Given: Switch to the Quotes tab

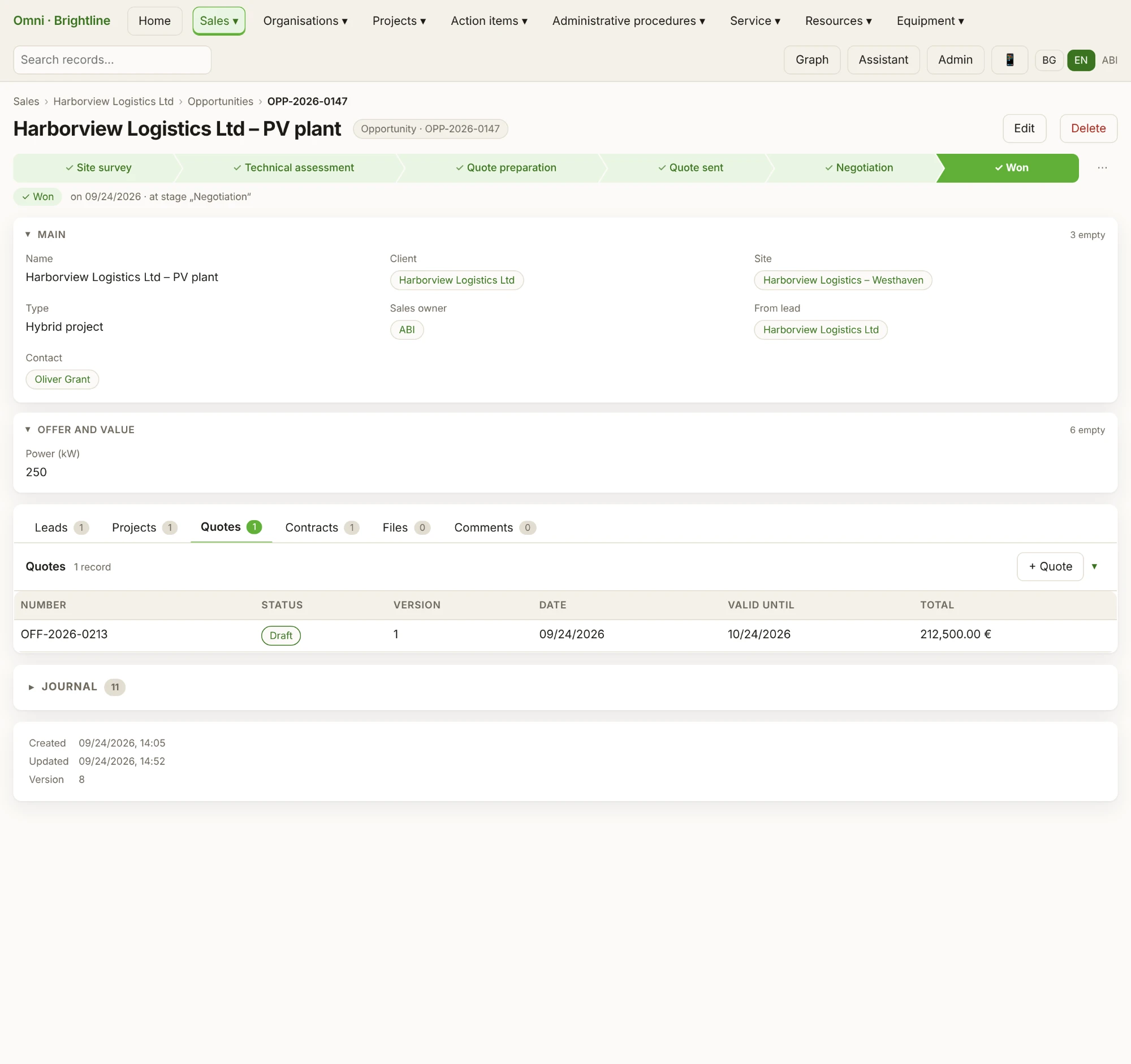Looking at the screenshot, I should 231,527.
